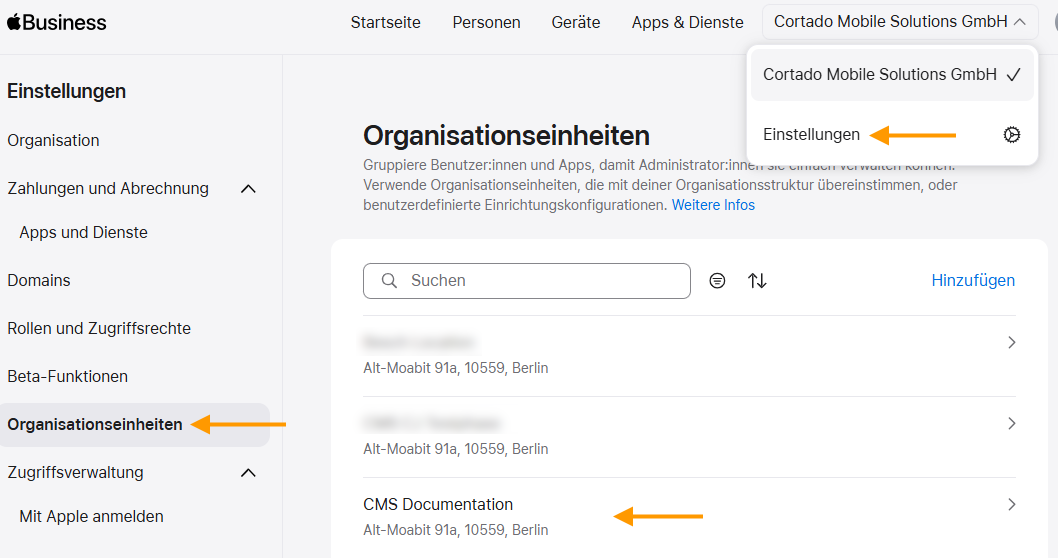Open the CMS Documentation row chevron
The image size is (1058, 558).
coord(1011,505)
